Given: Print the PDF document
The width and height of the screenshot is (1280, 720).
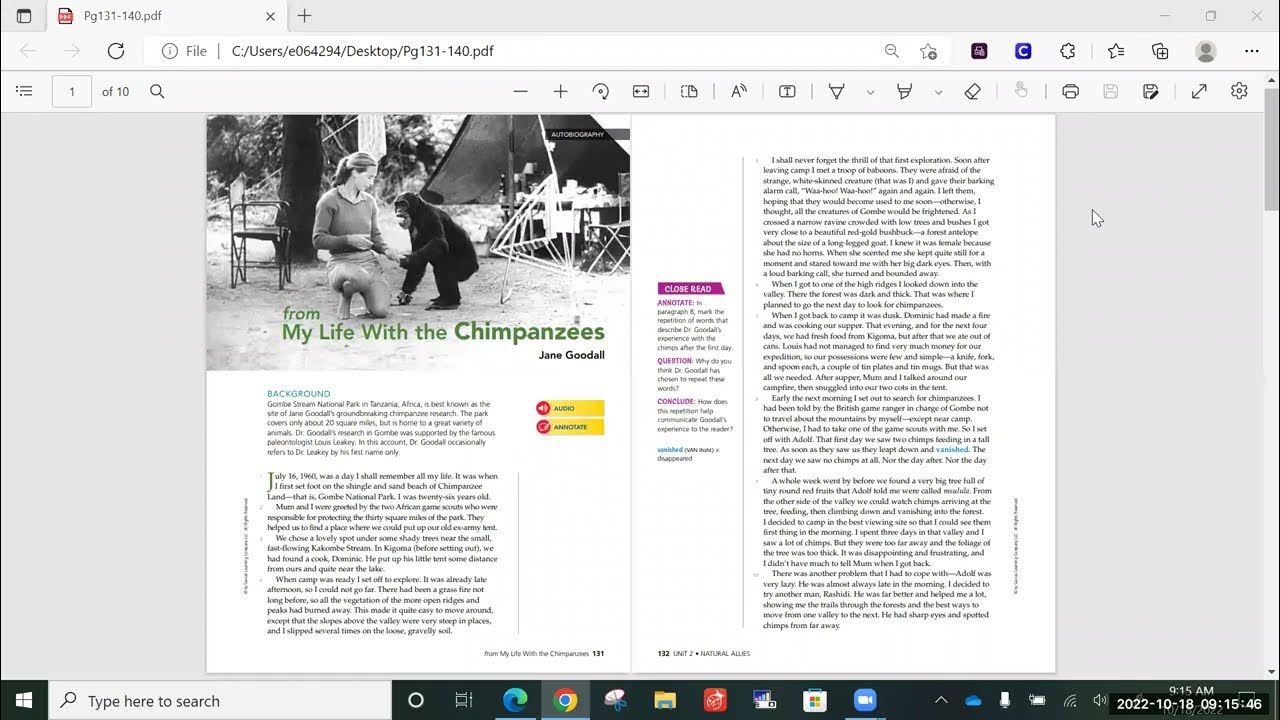Looking at the screenshot, I should 1070,91.
